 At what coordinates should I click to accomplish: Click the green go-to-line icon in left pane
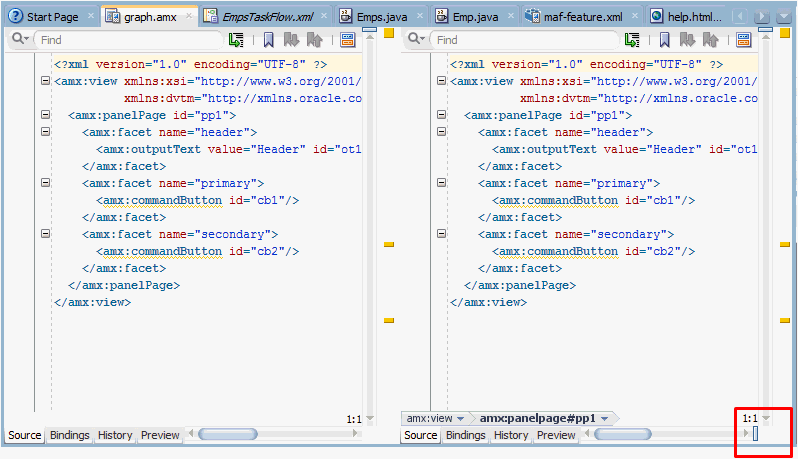pyautogui.click(x=236, y=40)
